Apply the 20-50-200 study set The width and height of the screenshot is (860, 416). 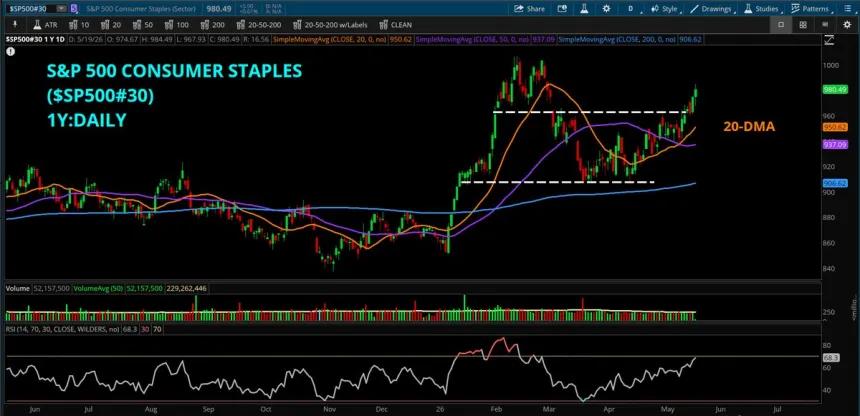[260, 25]
